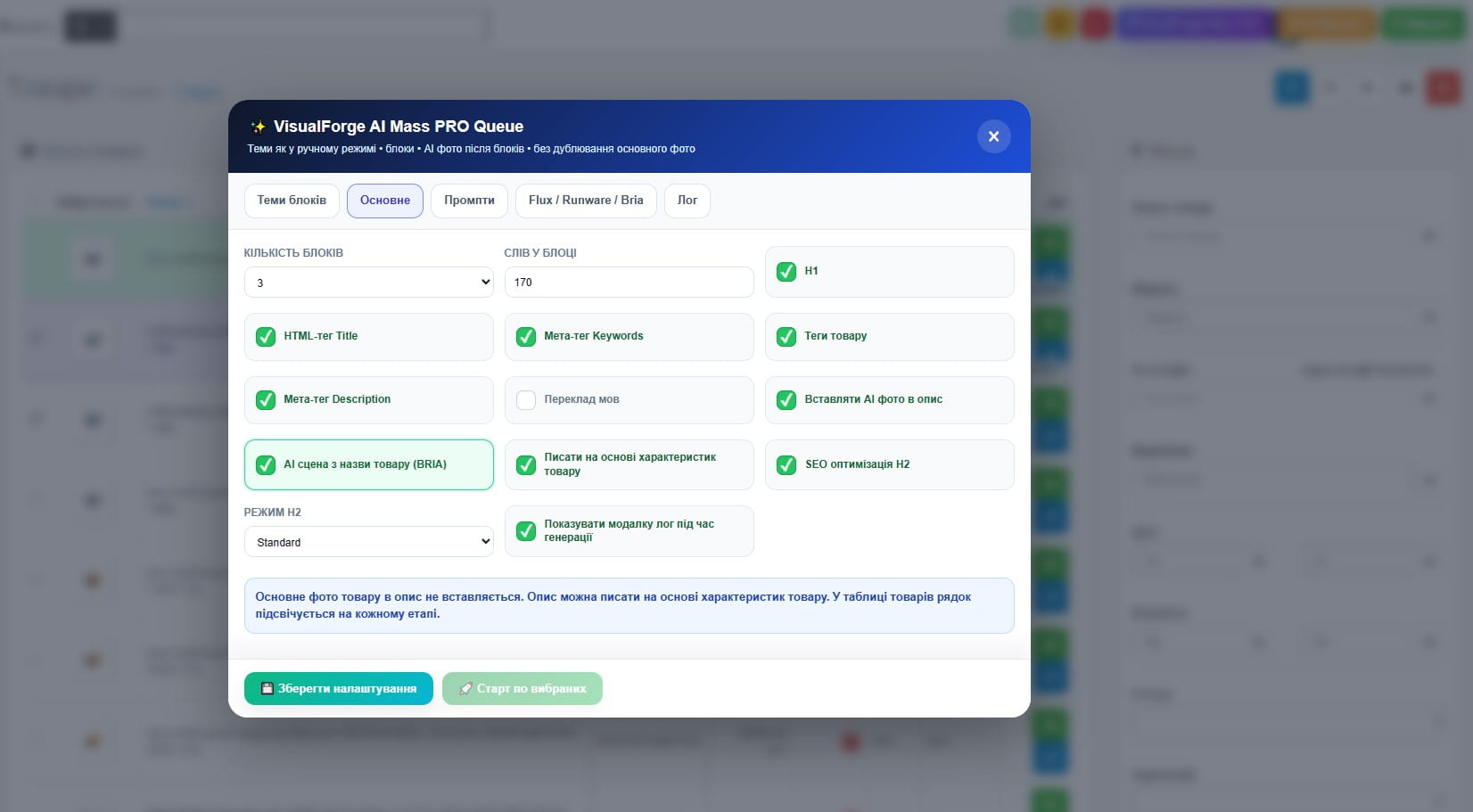Click the СЛІВ У БЛОЦІ label
Viewport: 1473px width, 812px height.
540,253
